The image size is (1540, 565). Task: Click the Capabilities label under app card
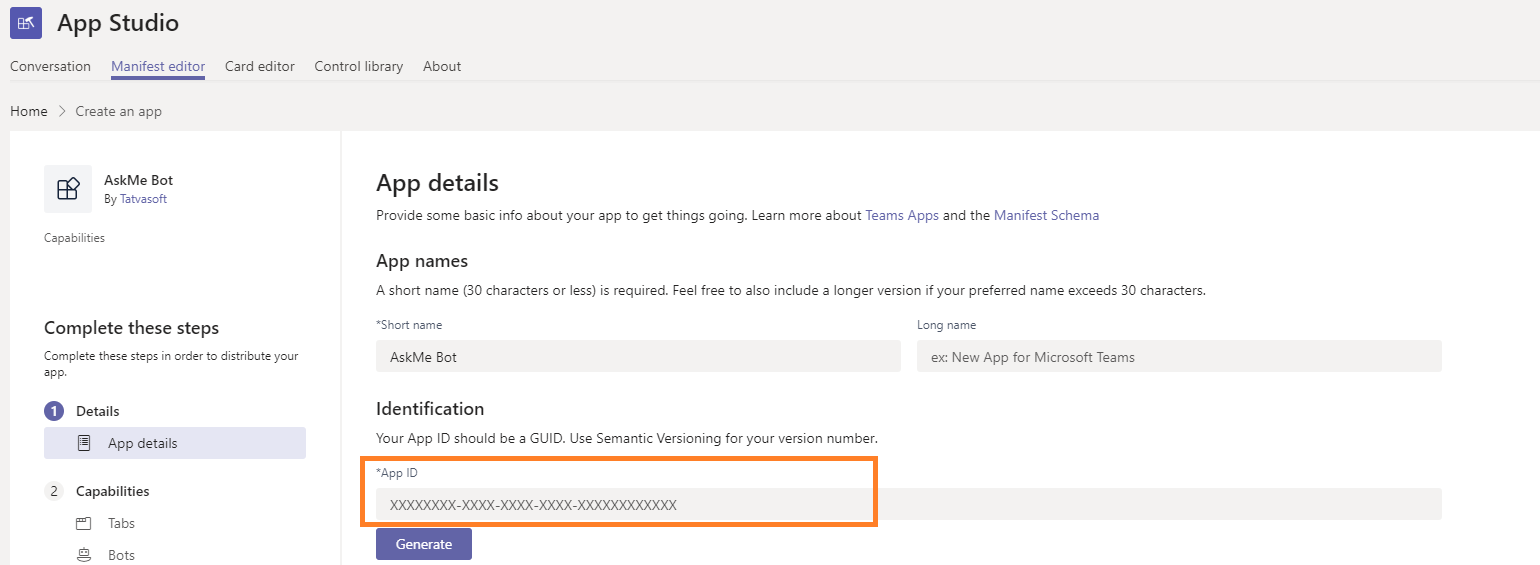74,238
